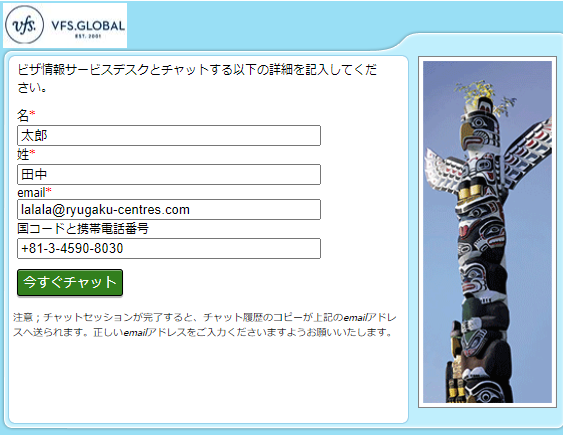Focus the email address input field
Viewport: 563px width, 435px height.
point(169,210)
